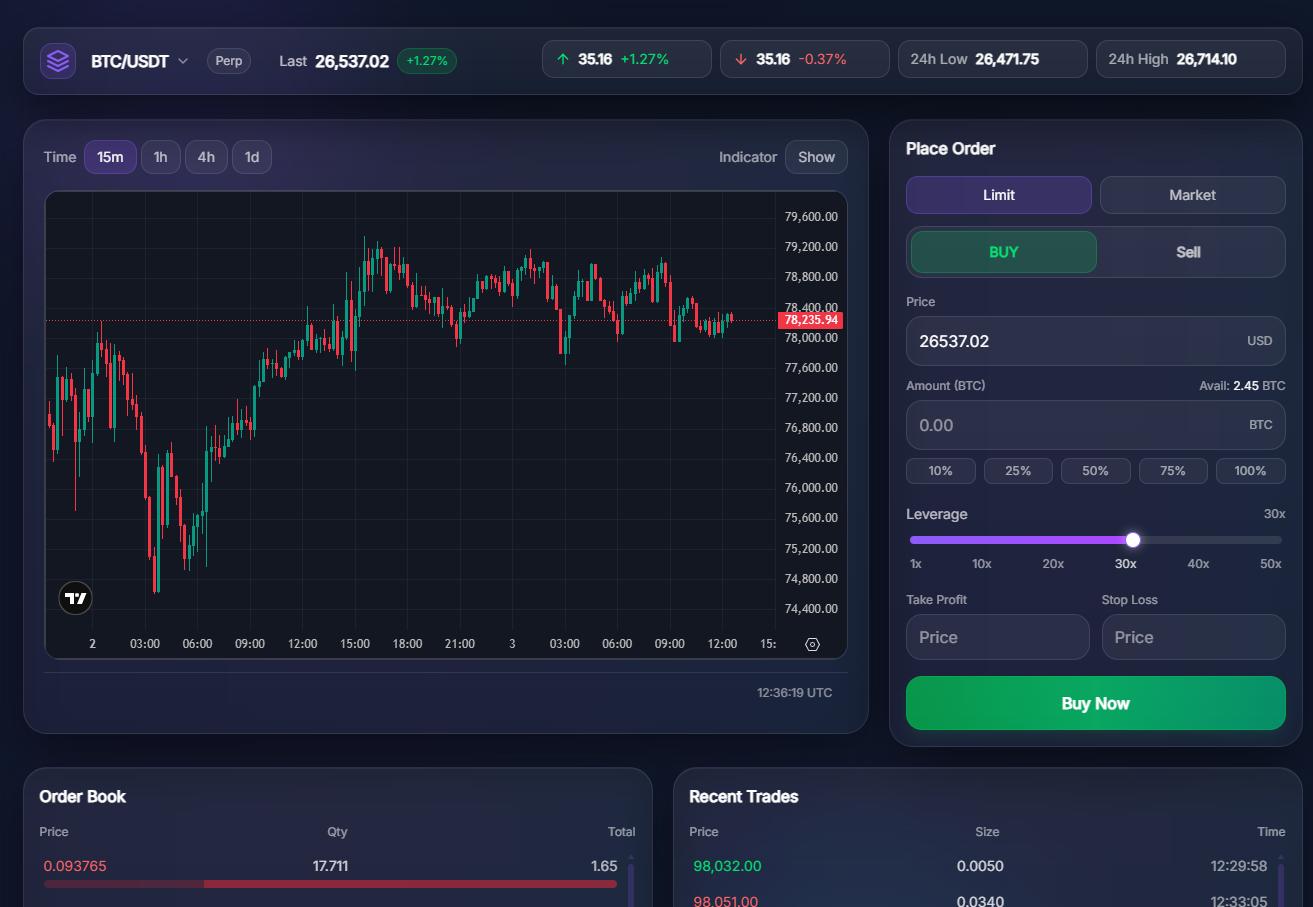The width and height of the screenshot is (1313, 907).
Task: Click the leverage slider handle at 30x
Action: pos(1133,539)
